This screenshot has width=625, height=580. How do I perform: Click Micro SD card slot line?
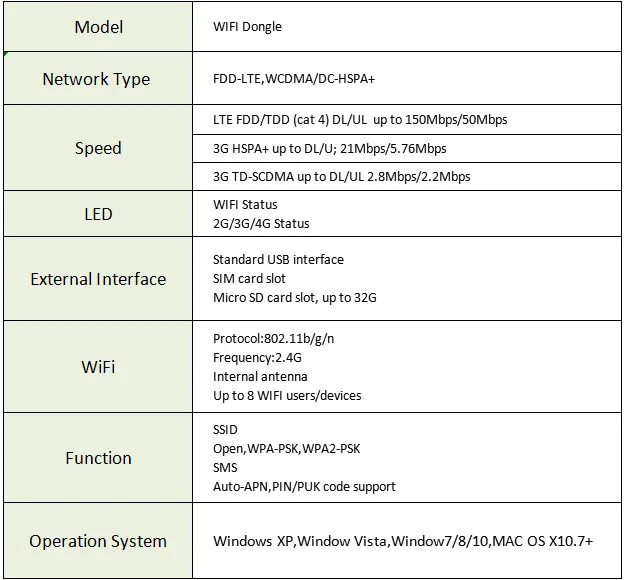(295, 298)
